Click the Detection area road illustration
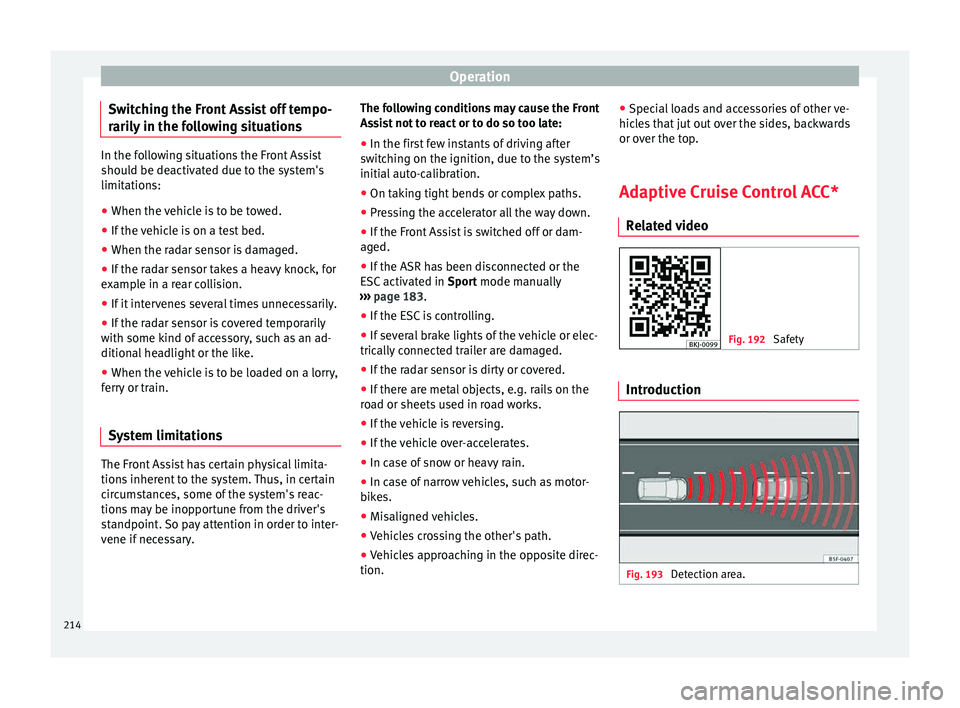Image resolution: width=960 pixels, height=708 pixels. [738, 487]
